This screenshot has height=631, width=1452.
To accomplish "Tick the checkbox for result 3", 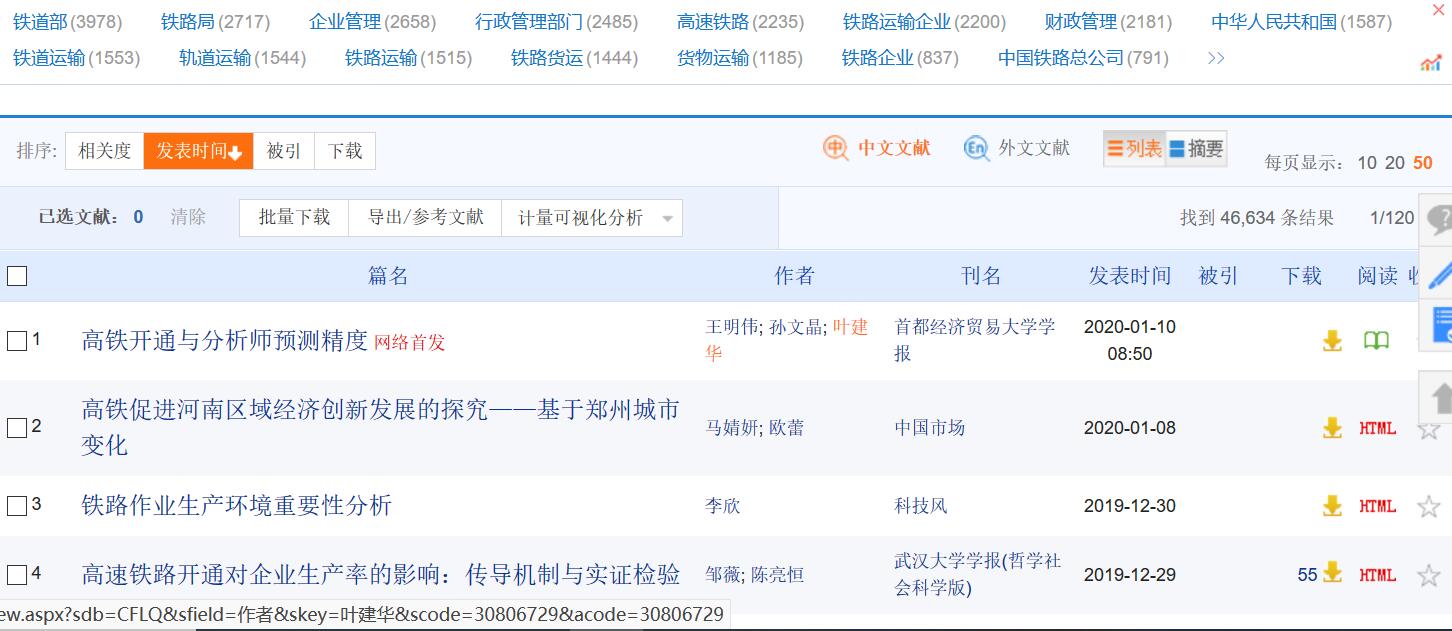I will (x=17, y=506).
